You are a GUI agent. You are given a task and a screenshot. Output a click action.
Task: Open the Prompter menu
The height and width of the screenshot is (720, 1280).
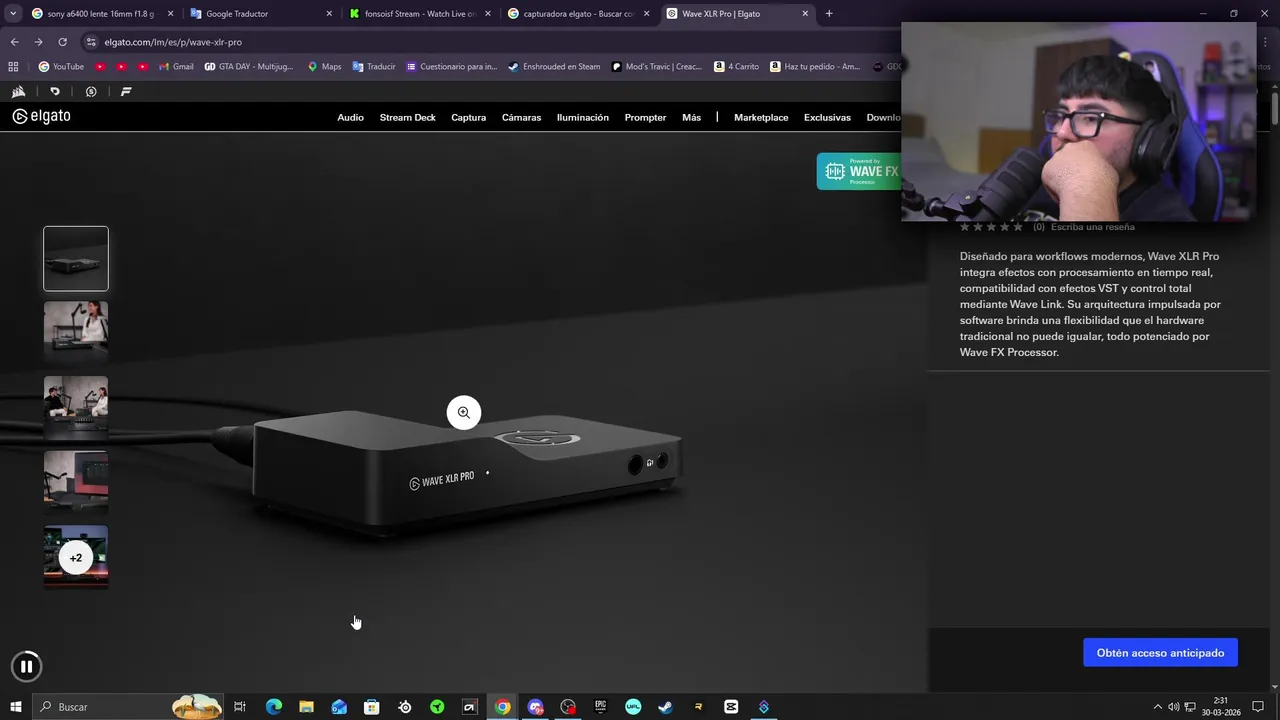click(645, 117)
